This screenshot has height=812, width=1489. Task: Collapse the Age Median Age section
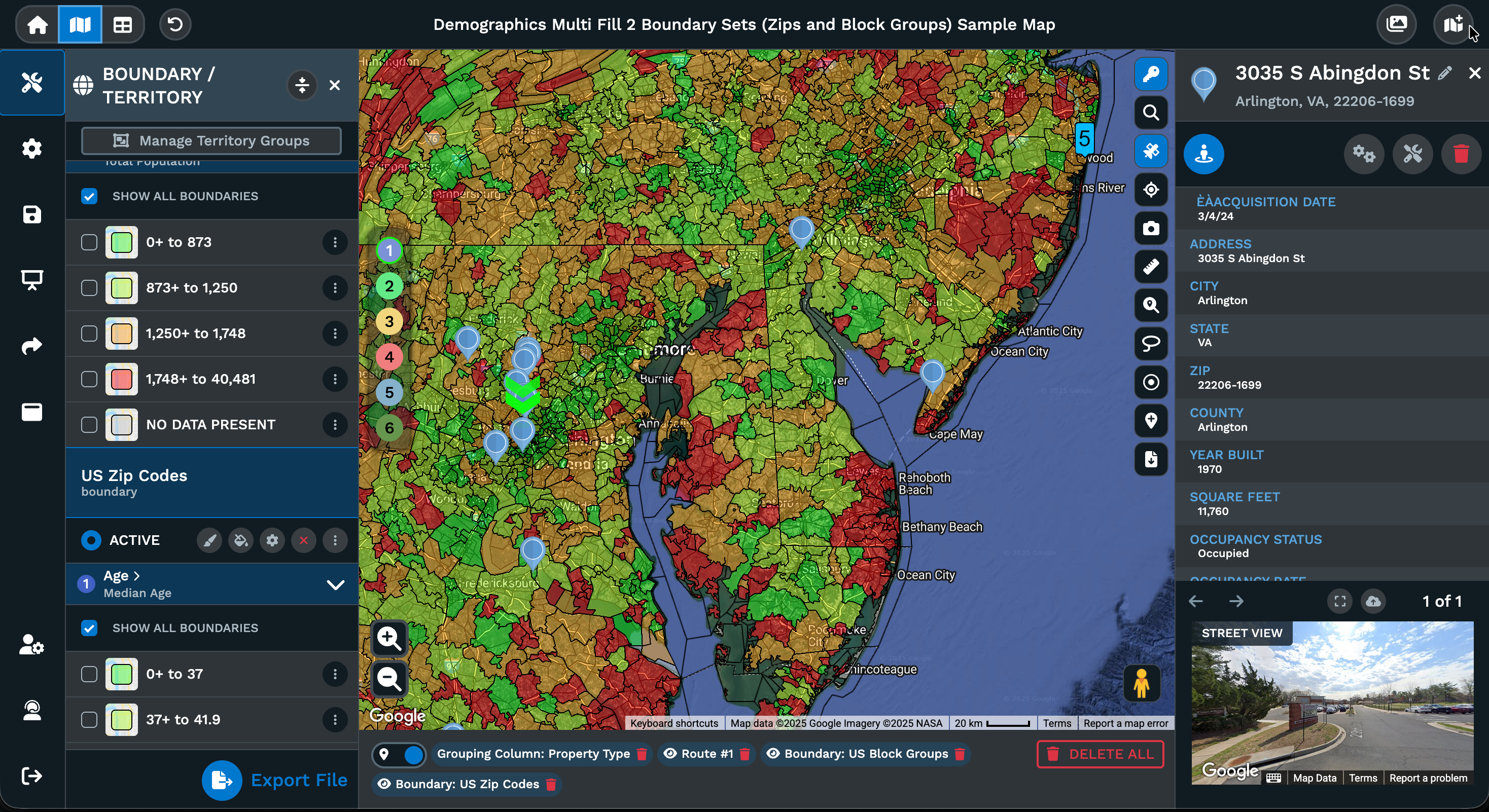(336, 584)
